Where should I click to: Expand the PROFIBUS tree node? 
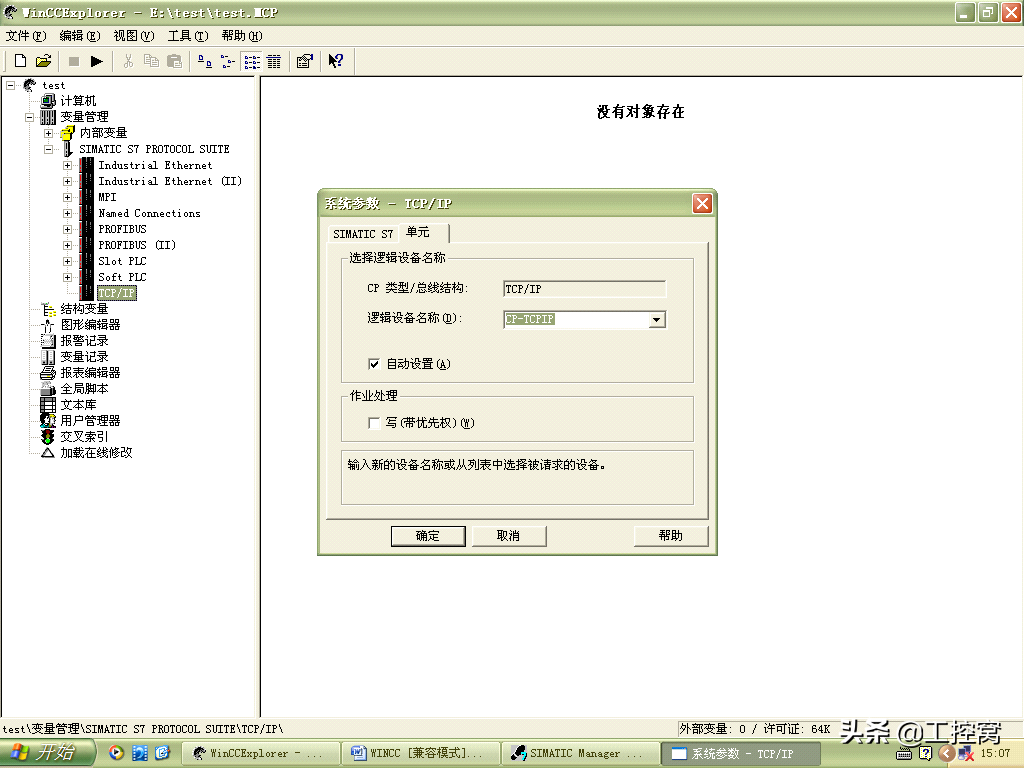tap(68, 230)
